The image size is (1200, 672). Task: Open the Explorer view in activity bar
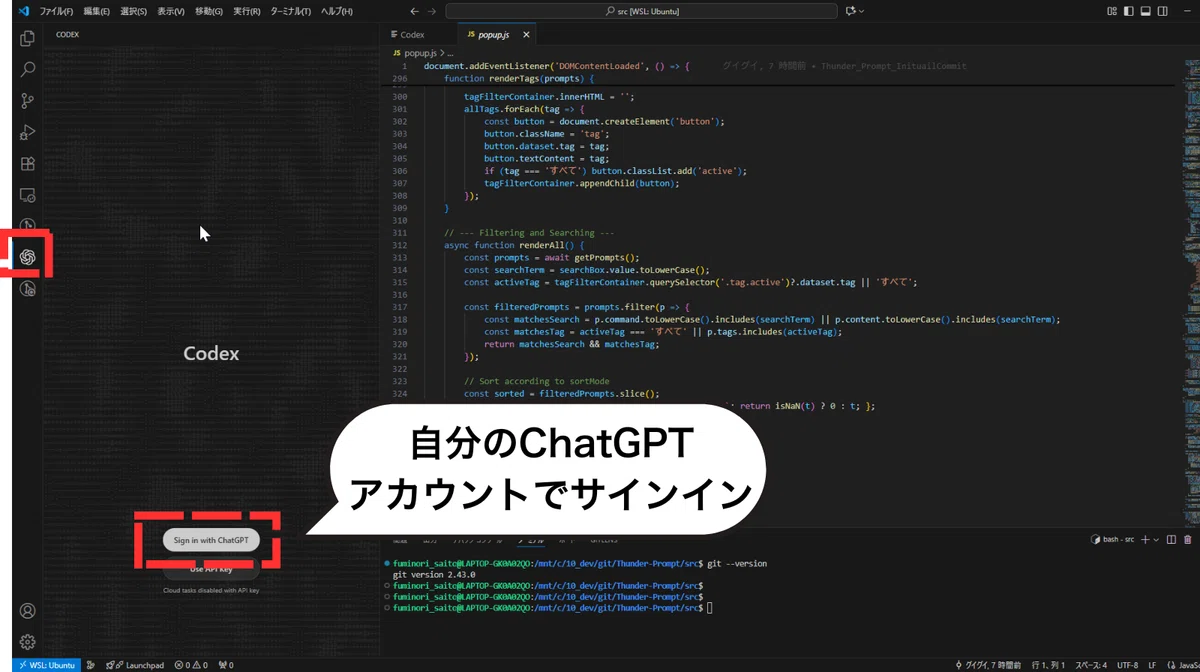coord(28,38)
